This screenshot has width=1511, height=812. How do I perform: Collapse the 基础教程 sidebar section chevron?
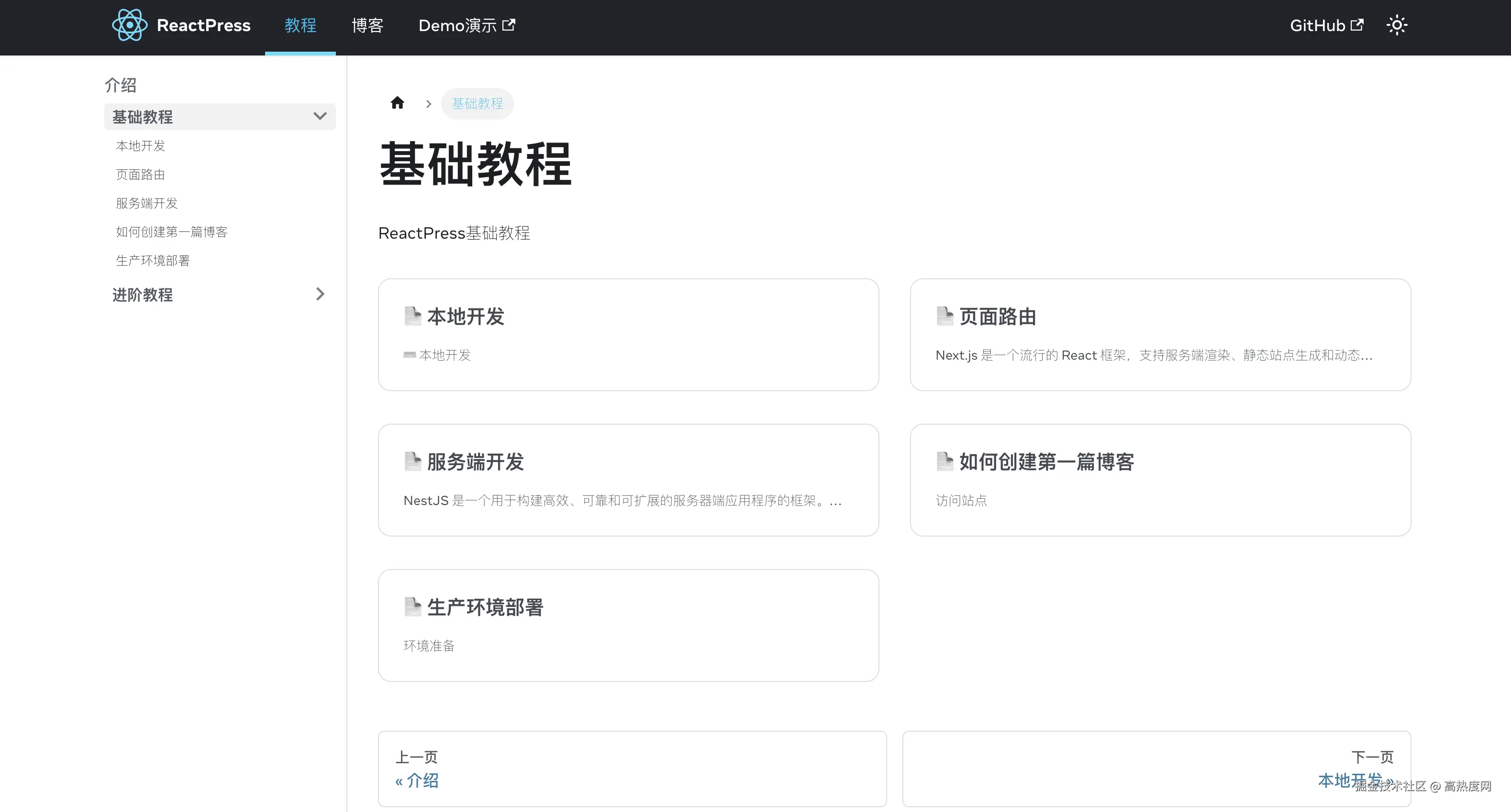(x=320, y=116)
